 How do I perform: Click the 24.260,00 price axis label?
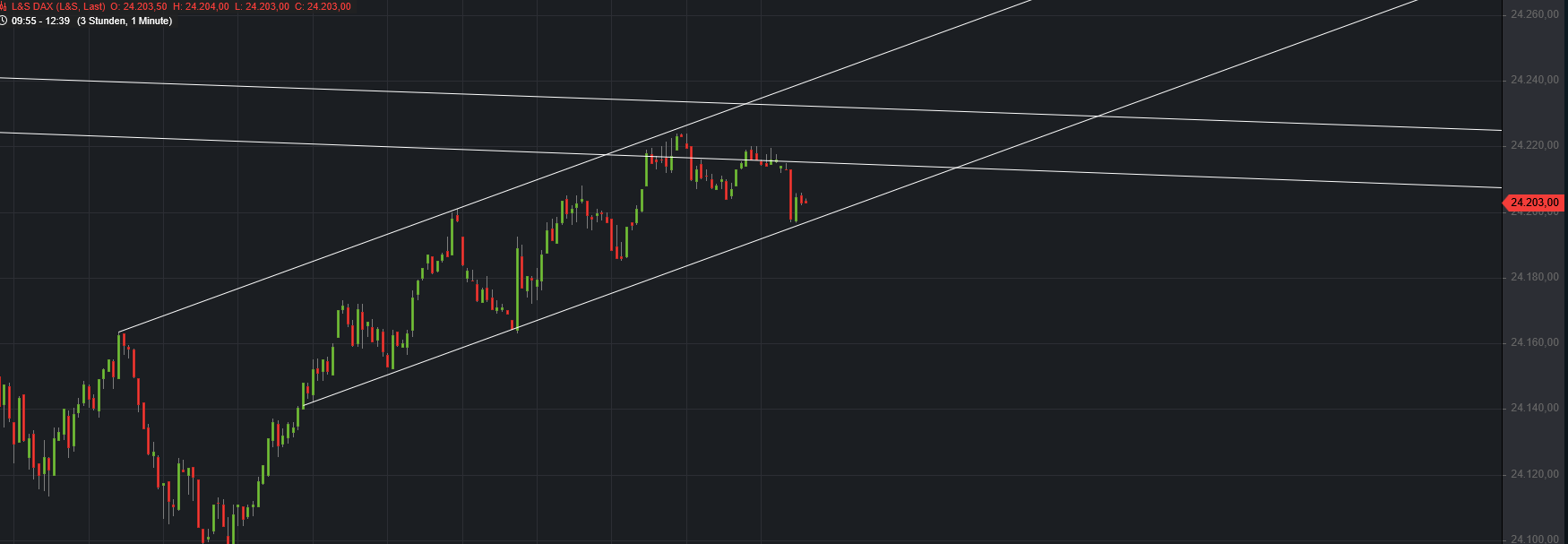pyautogui.click(x=1534, y=14)
